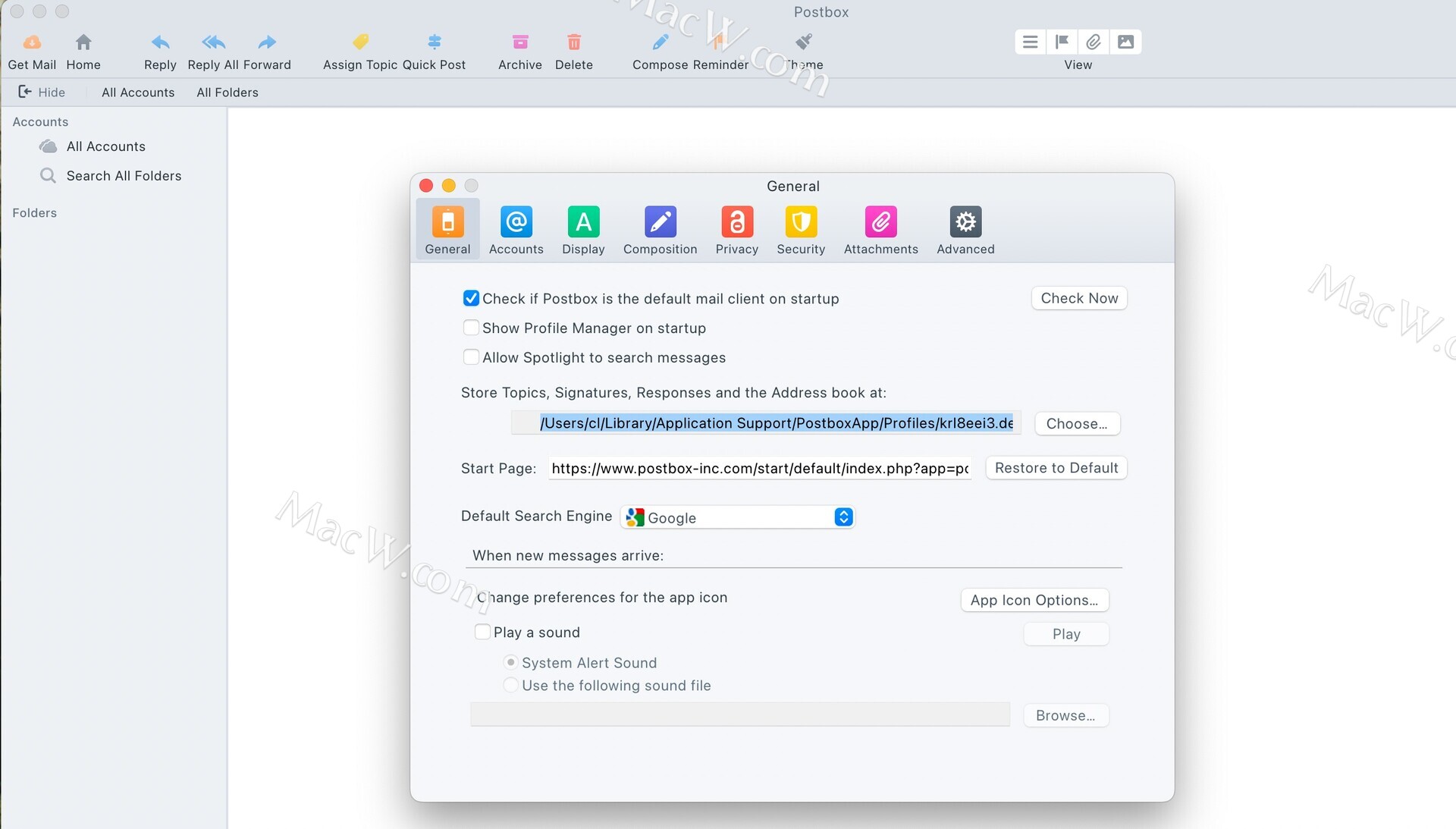The image size is (1456, 829).
Task: Click All Folders in the filter bar
Action: [x=227, y=93]
